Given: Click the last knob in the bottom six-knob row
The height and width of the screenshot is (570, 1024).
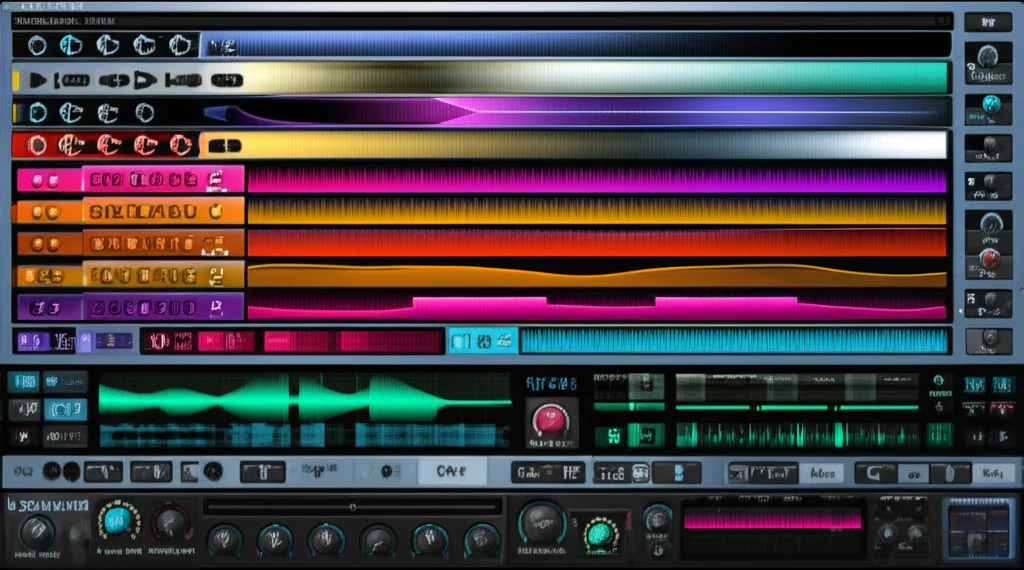Looking at the screenshot, I should pos(481,539).
